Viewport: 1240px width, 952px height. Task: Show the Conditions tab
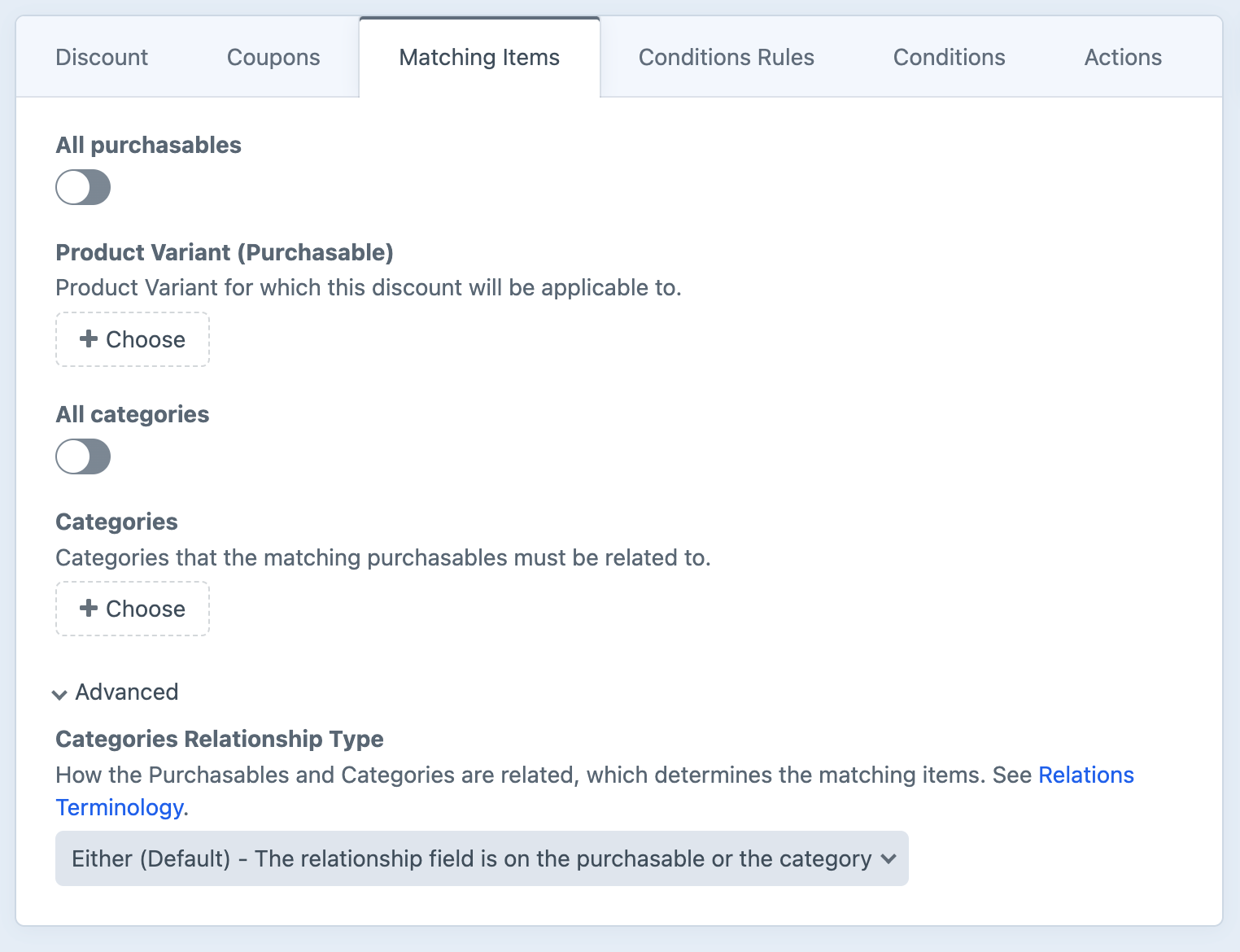[x=949, y=58]
